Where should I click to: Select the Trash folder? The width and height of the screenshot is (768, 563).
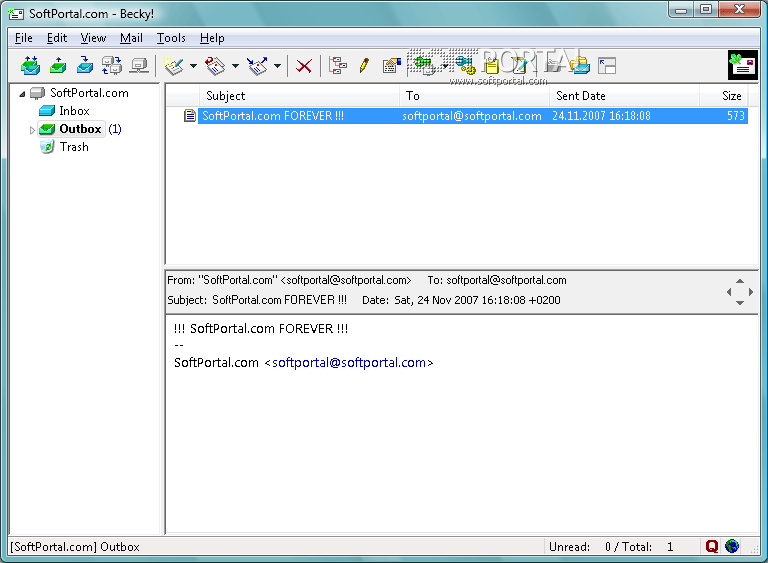pyautogui.click(x=74, y=147)
